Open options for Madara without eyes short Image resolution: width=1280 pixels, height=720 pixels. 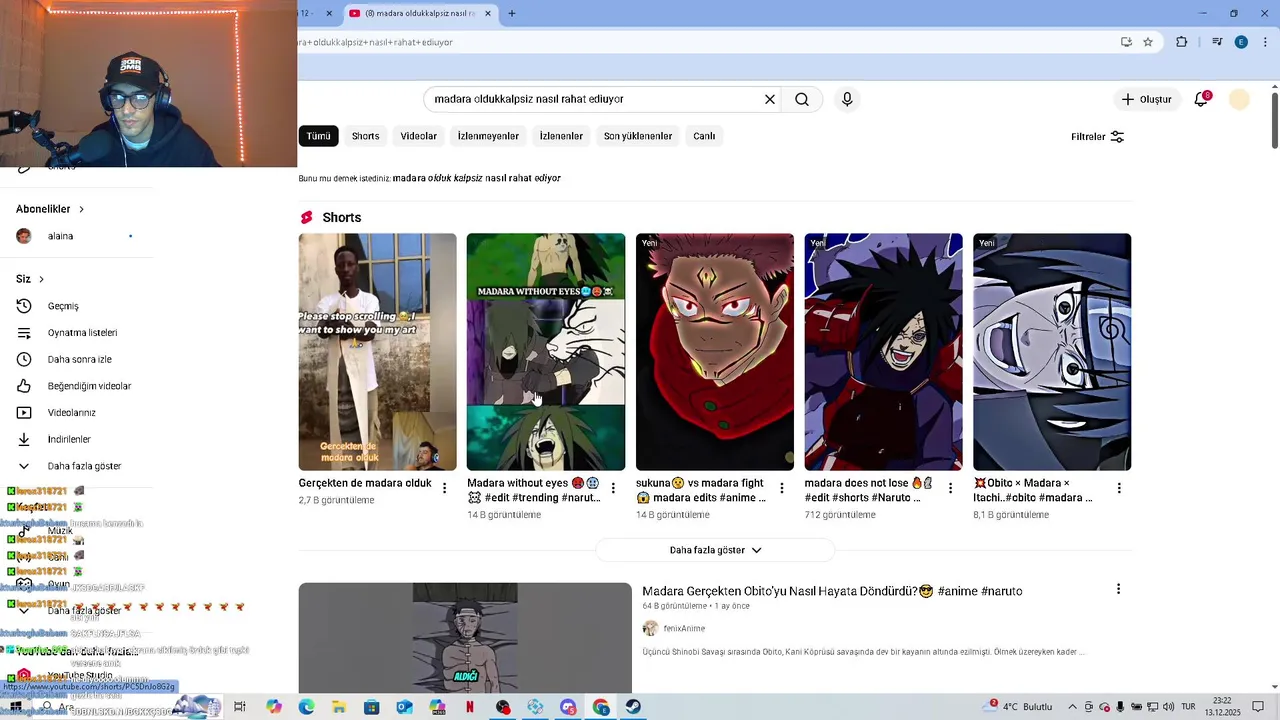click(x=613, y=488)
